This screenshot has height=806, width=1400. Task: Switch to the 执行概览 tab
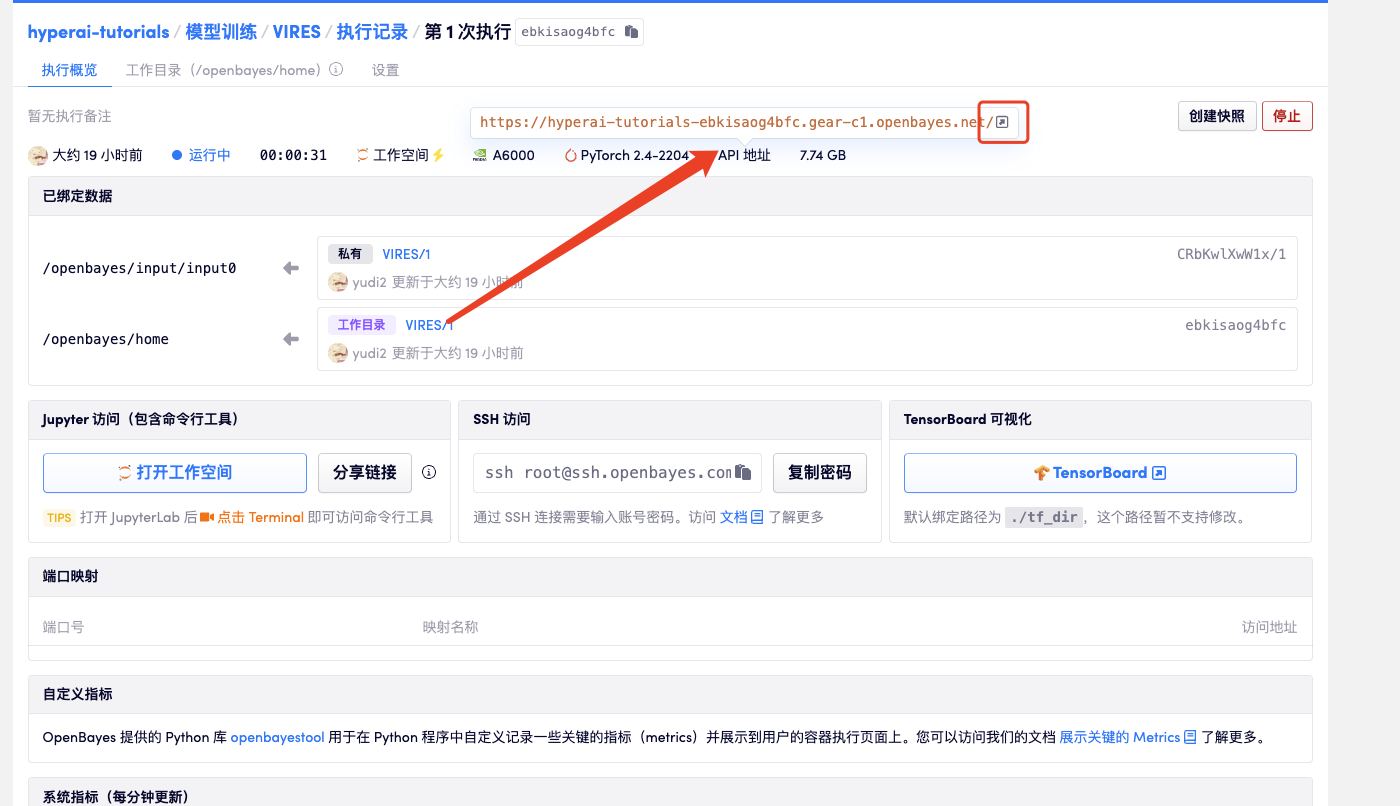(x=69, y=70)
